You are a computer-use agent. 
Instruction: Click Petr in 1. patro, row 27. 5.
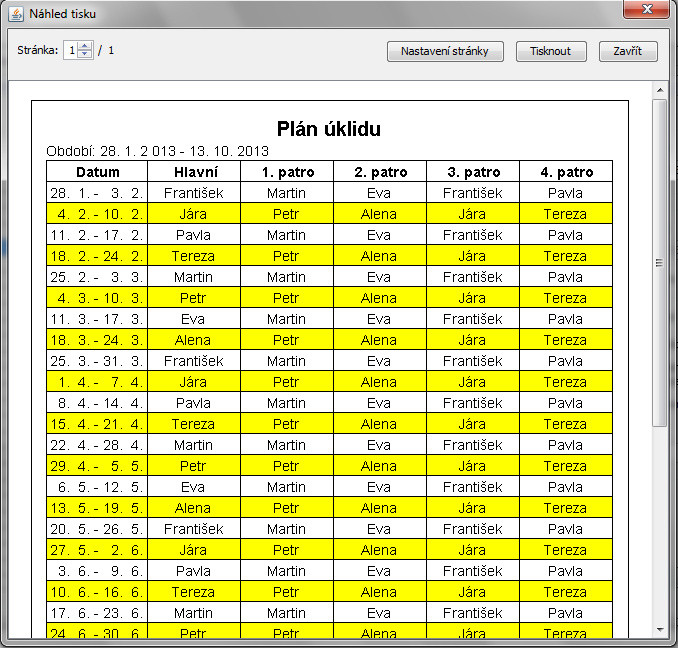point(286,550)
